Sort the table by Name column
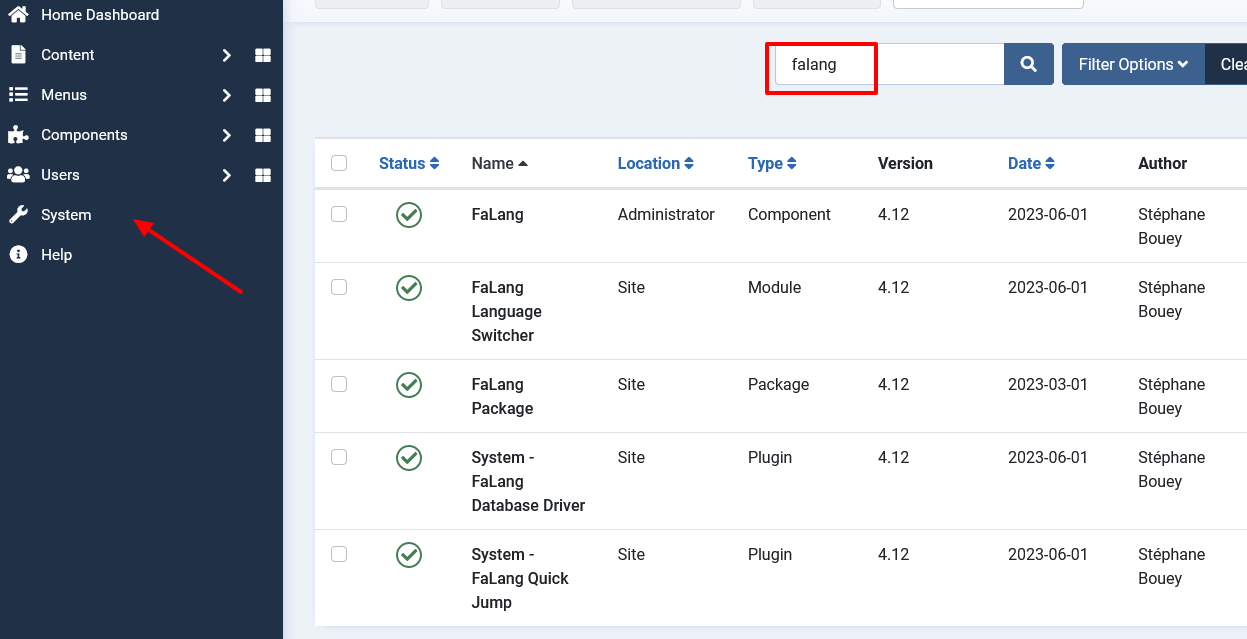This screenshot has width=1247, height=639. click(500, 163)
